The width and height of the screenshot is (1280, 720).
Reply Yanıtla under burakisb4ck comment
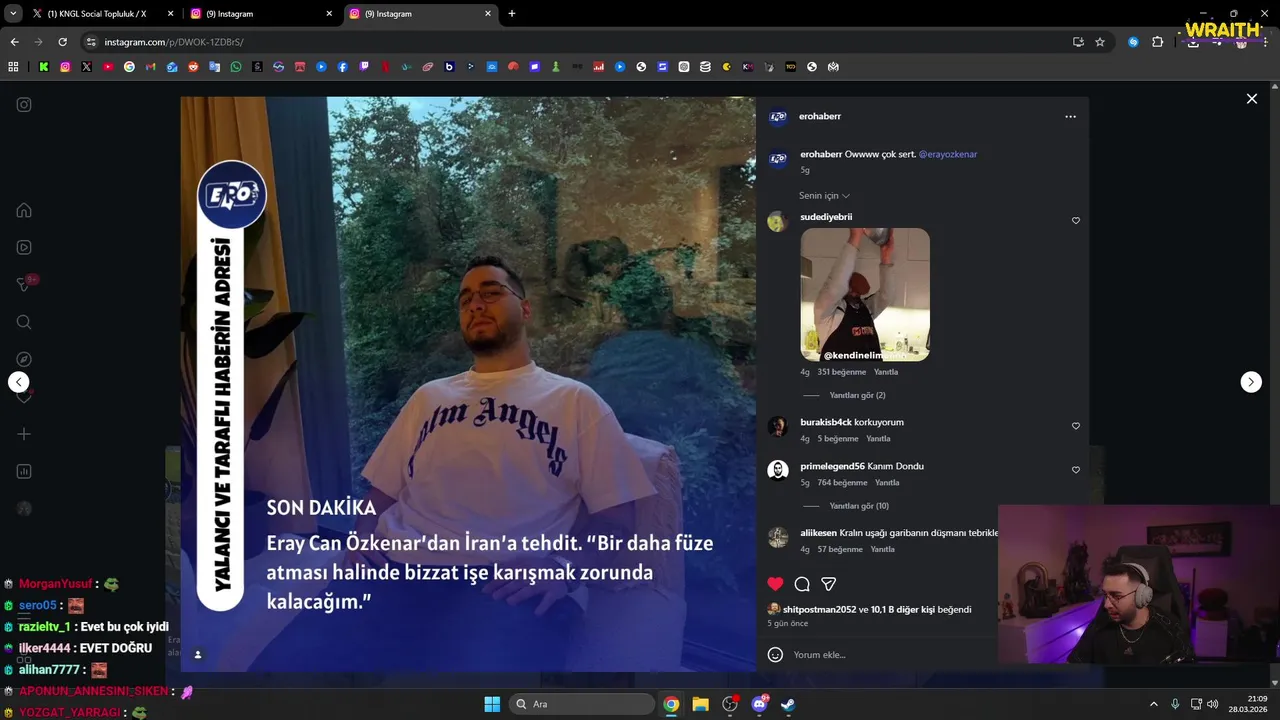tap(878, 439)
